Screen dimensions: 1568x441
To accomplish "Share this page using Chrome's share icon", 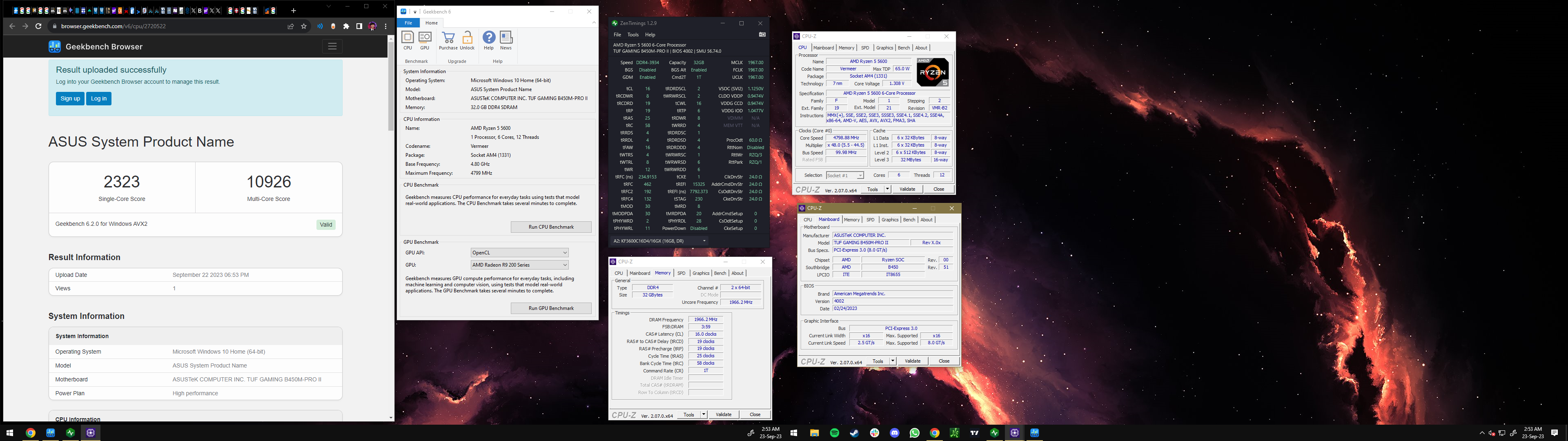I will pos(290,26).
